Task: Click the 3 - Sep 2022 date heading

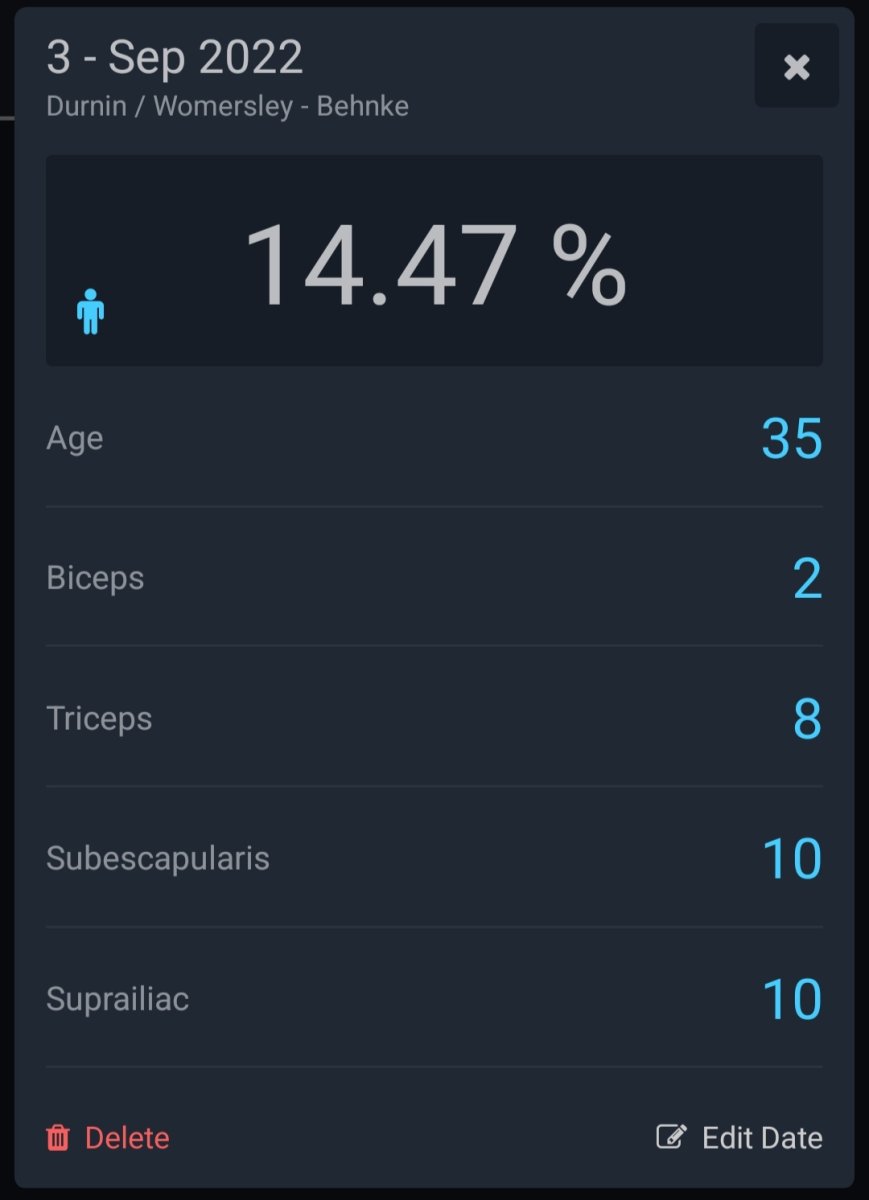Action: coord(174,58)
